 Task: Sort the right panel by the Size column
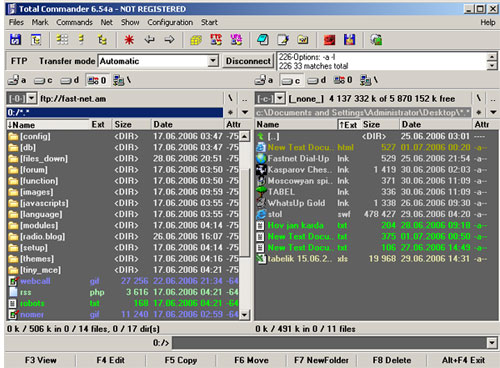[x=380, y=125]
